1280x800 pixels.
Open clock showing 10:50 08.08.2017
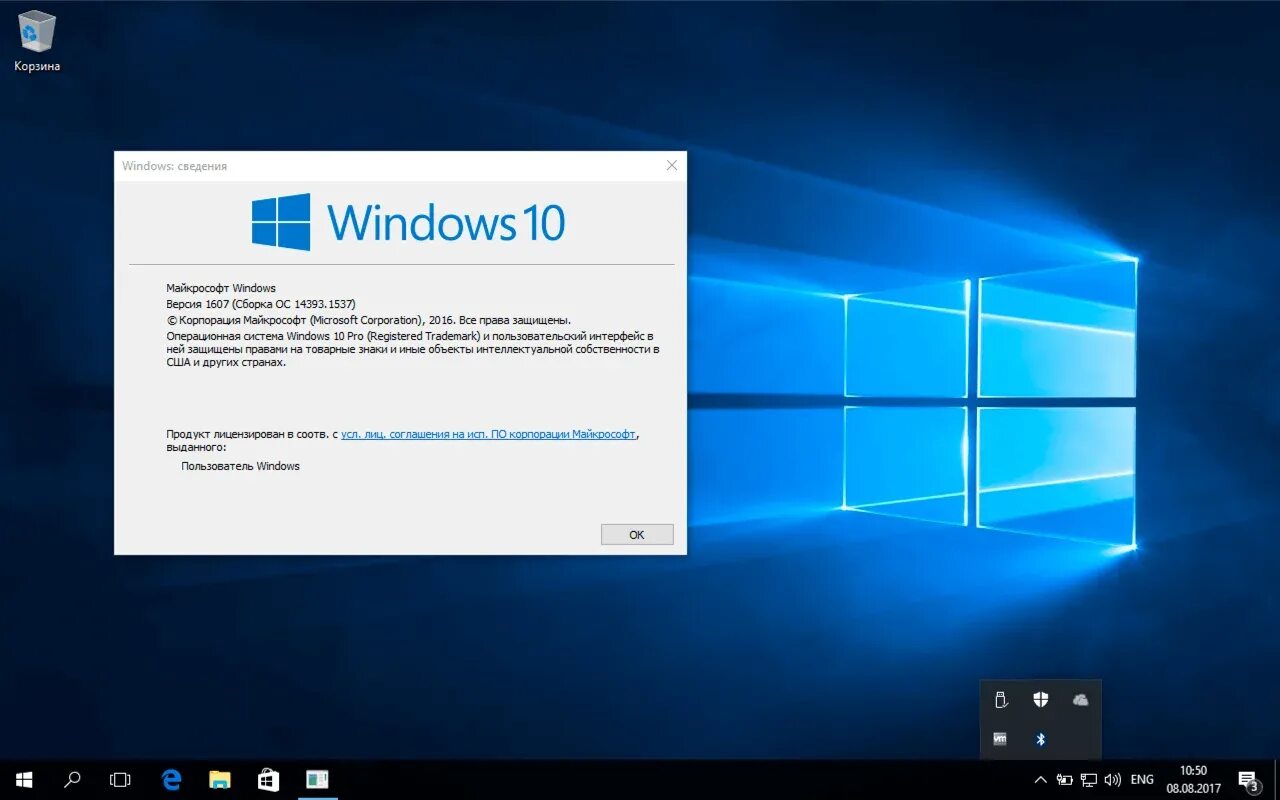[x=1193, y=779]
